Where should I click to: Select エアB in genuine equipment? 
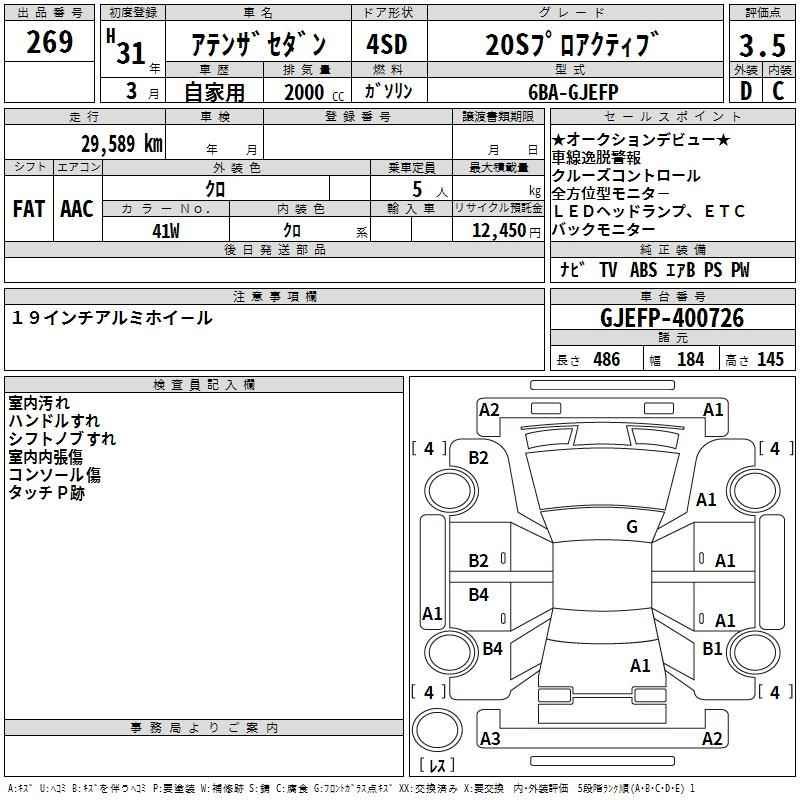680,269
